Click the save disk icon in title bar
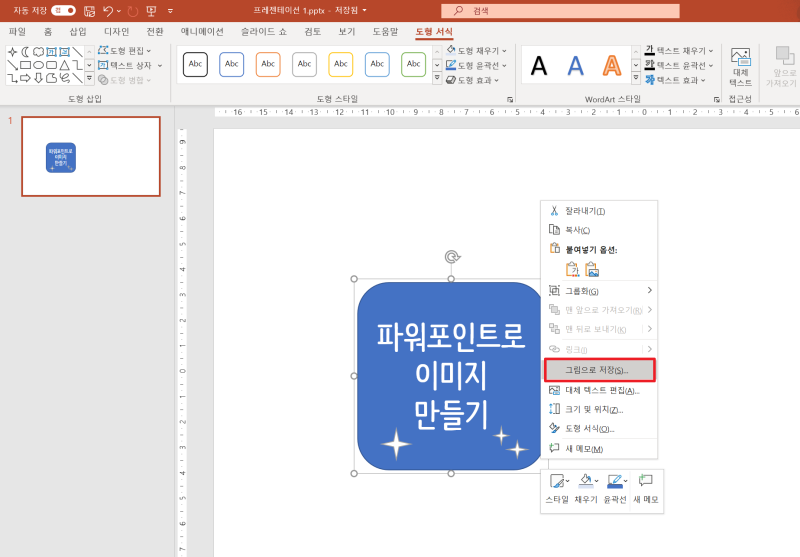 (x=89, y=11)
